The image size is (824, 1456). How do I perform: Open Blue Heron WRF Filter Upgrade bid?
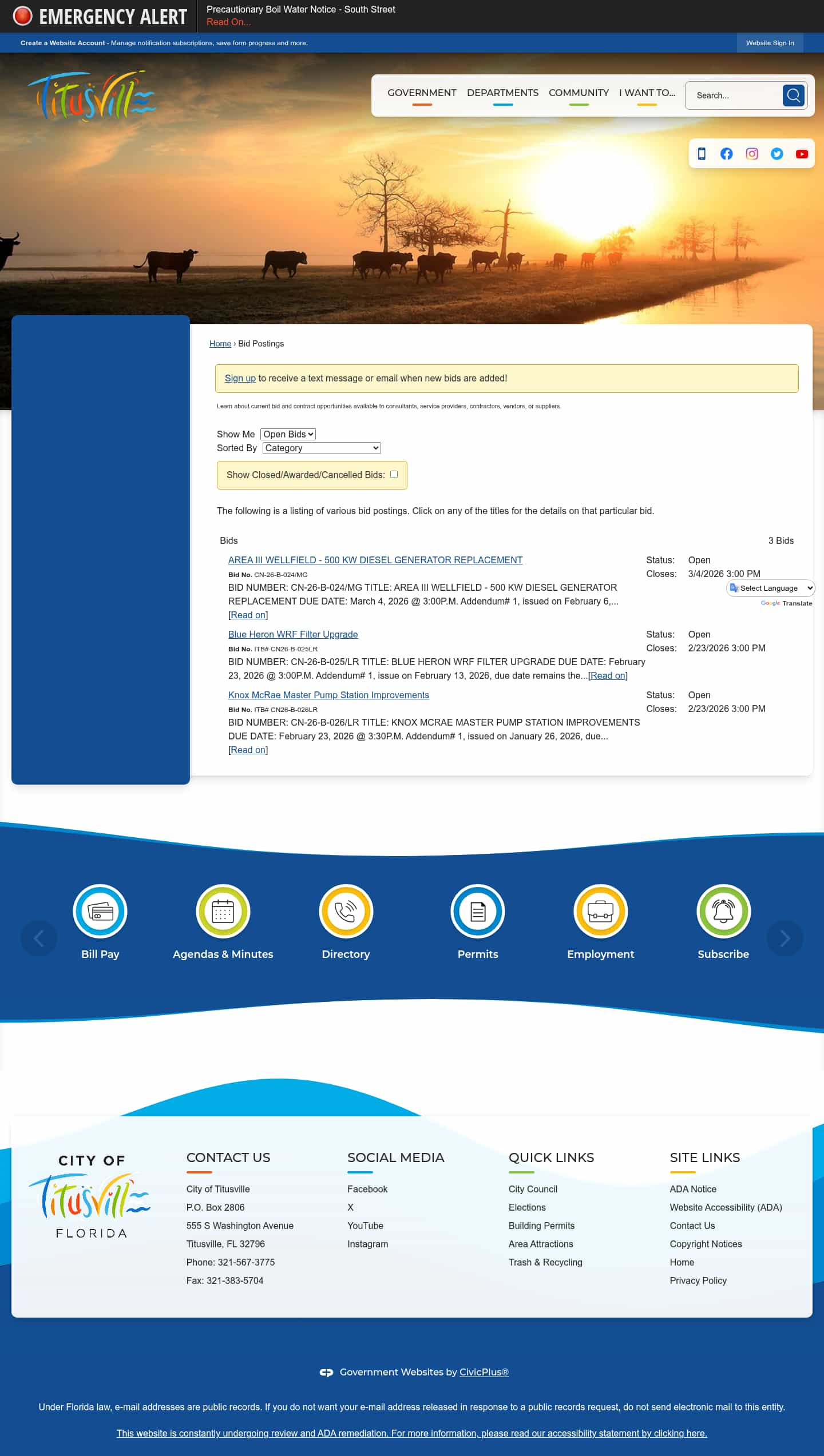pyautogui.click(x=293, y=634)
